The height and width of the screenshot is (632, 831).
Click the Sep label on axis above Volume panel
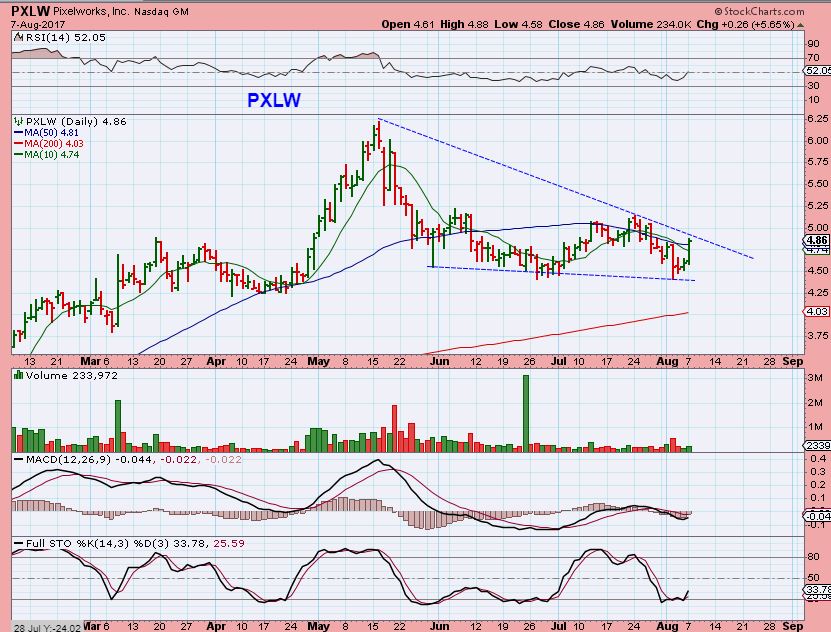pyautogui.click(x=793, y=361)
